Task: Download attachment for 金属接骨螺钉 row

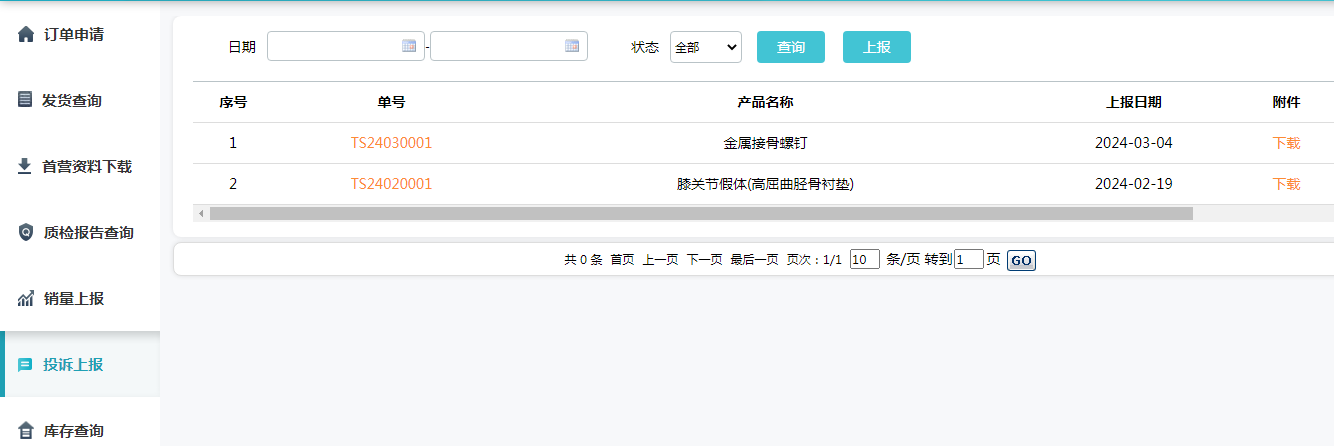Action: (x=1286, y=143)
